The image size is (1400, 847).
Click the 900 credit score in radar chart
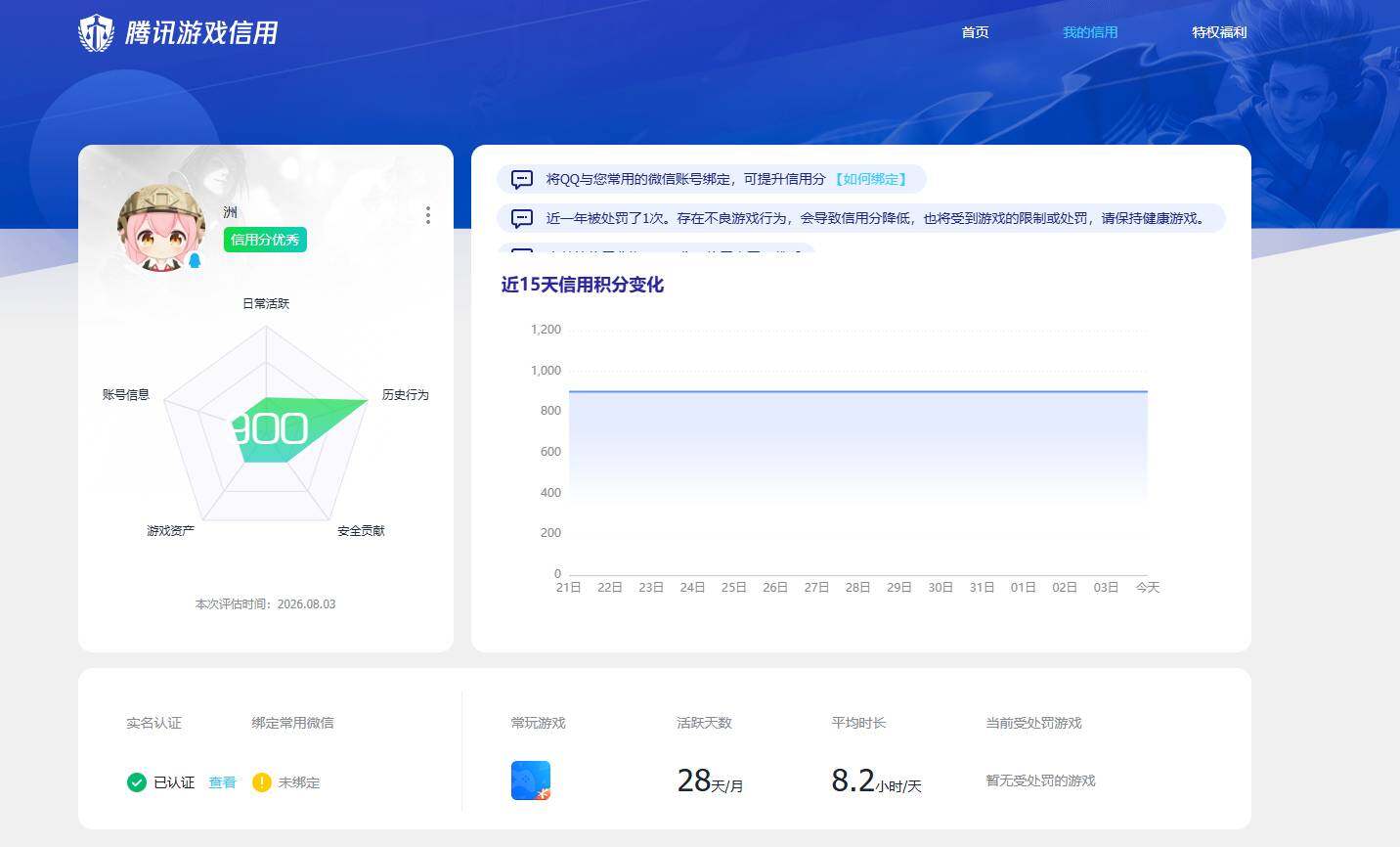click(x=270, y=428)
